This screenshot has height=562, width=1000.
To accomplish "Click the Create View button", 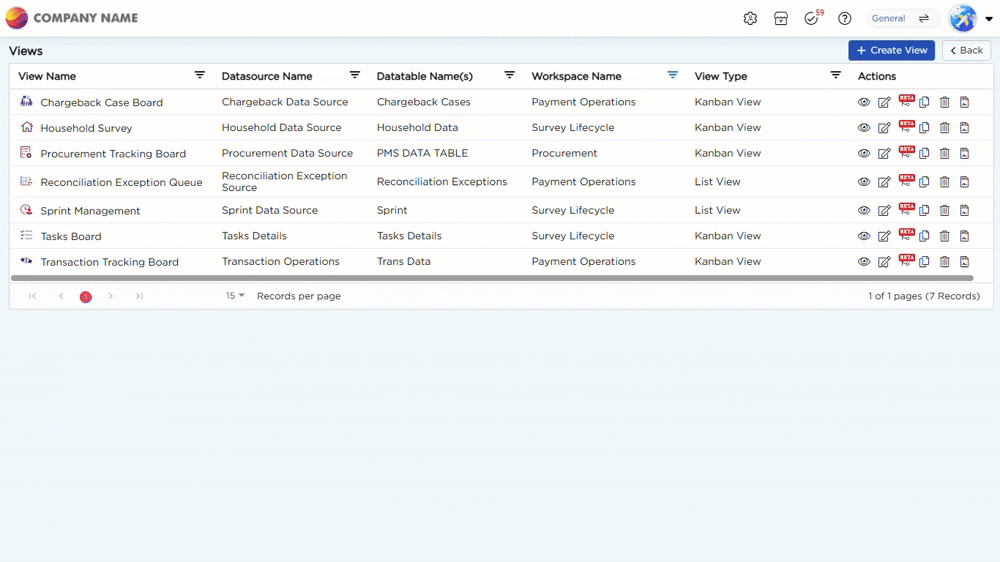I will point(892,50).
